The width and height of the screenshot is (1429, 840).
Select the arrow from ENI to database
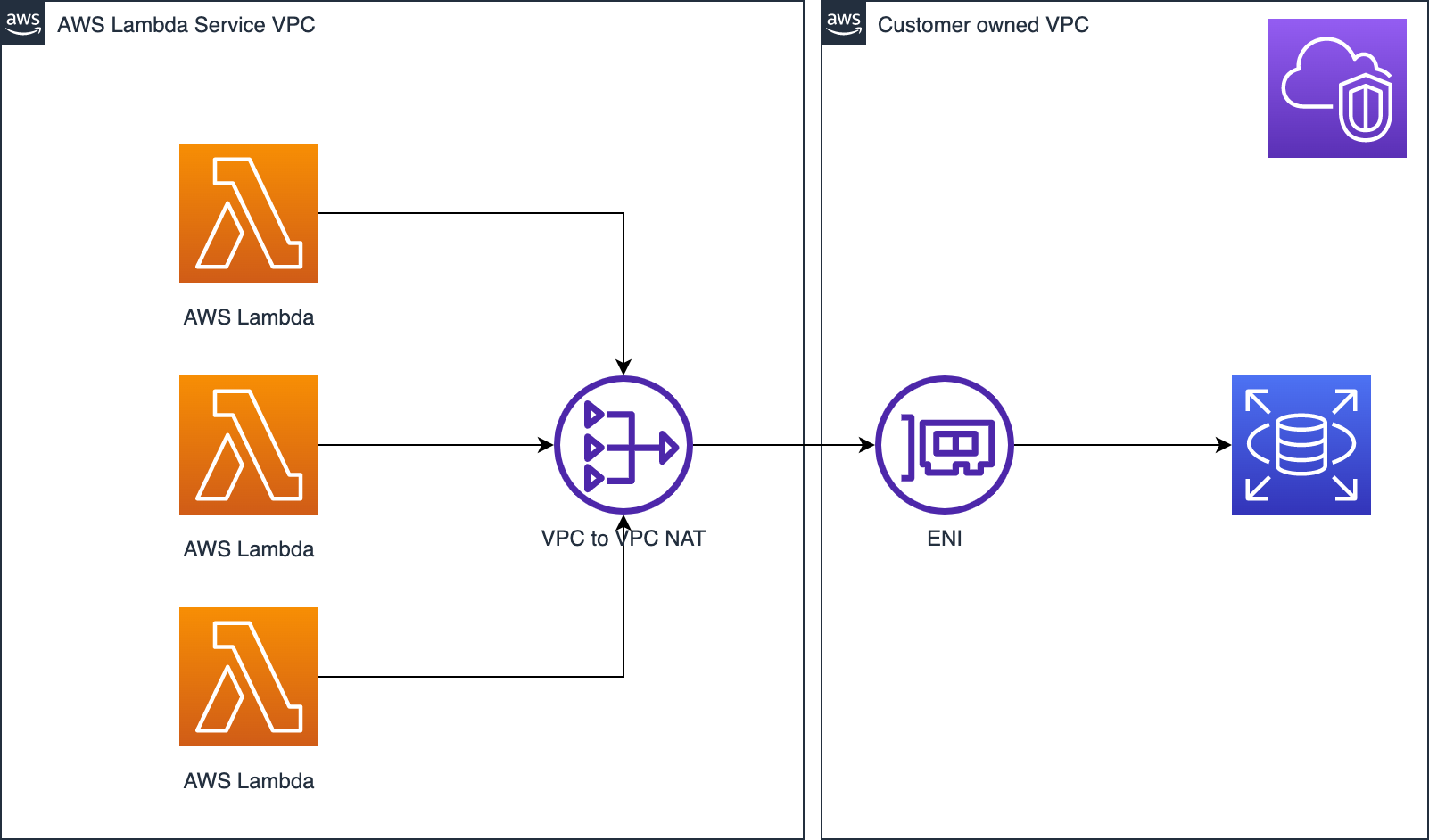[x=1123, y=445]
